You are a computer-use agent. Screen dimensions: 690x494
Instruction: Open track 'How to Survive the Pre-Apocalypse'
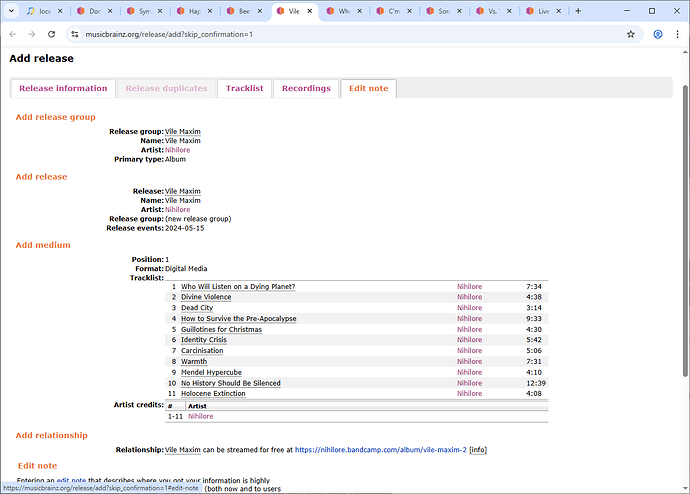[x=239, y=319]
